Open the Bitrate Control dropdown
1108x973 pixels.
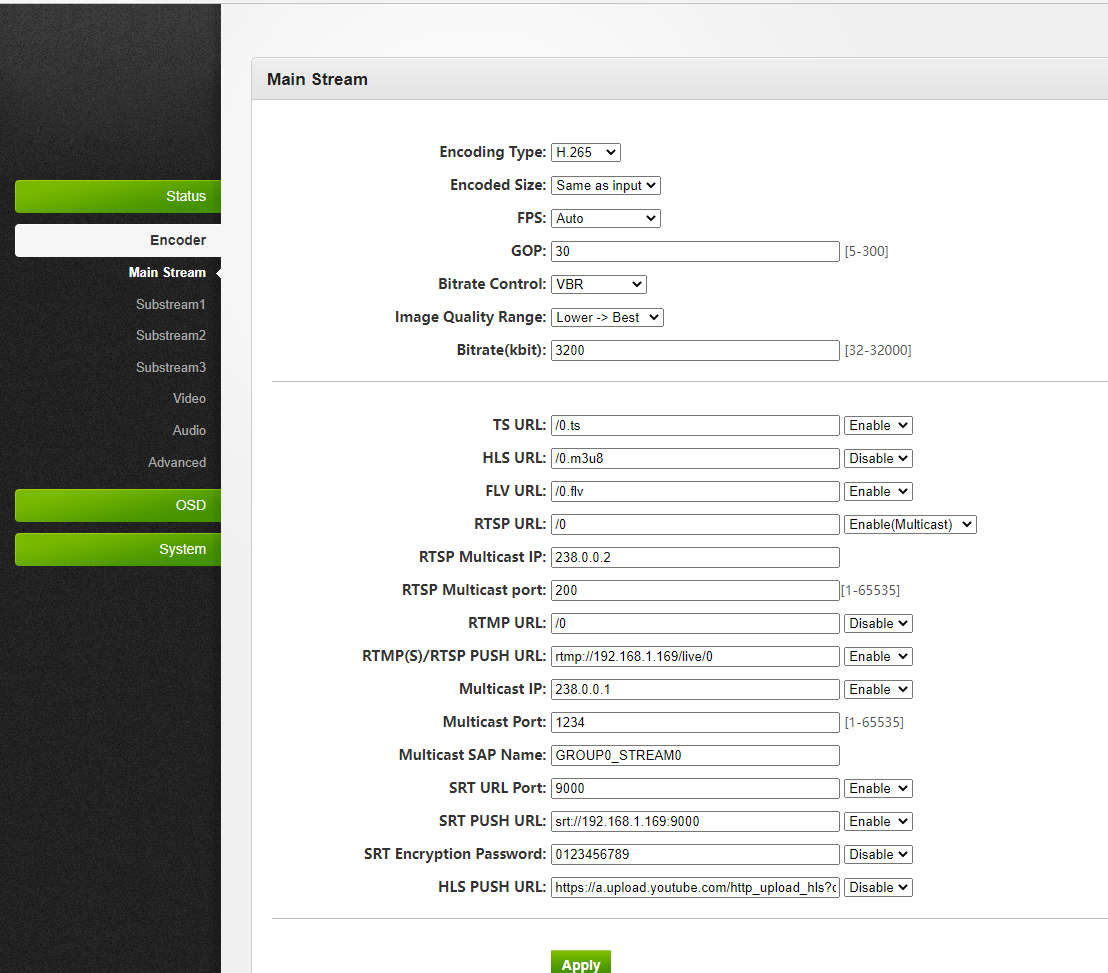pos(599,284)
